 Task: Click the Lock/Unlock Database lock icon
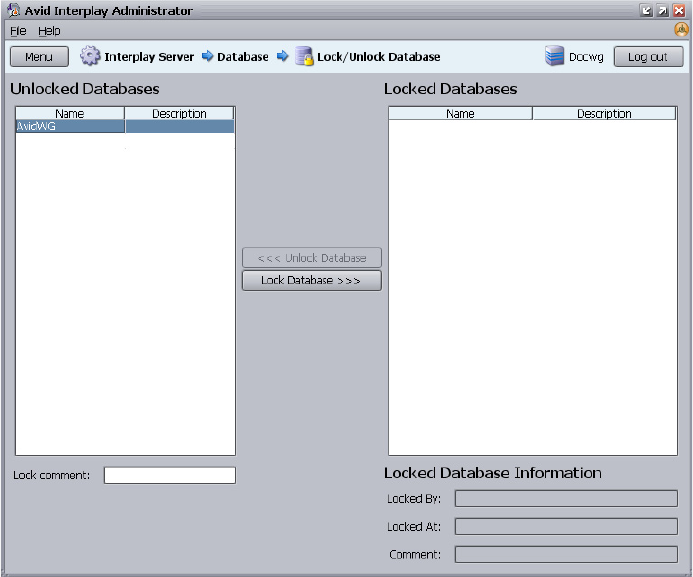[x=304, y=57]
